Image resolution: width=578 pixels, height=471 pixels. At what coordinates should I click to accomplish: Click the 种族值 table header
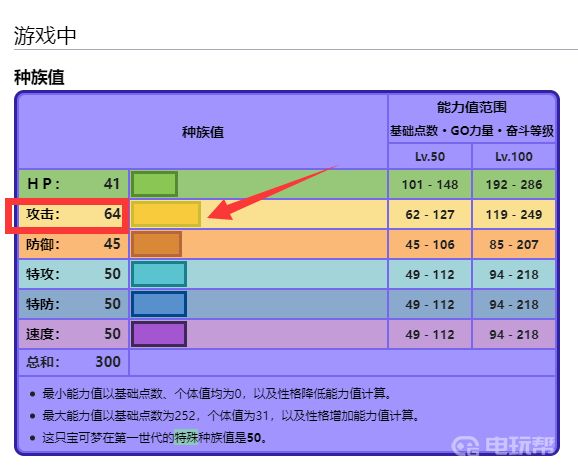coord(203,132)
